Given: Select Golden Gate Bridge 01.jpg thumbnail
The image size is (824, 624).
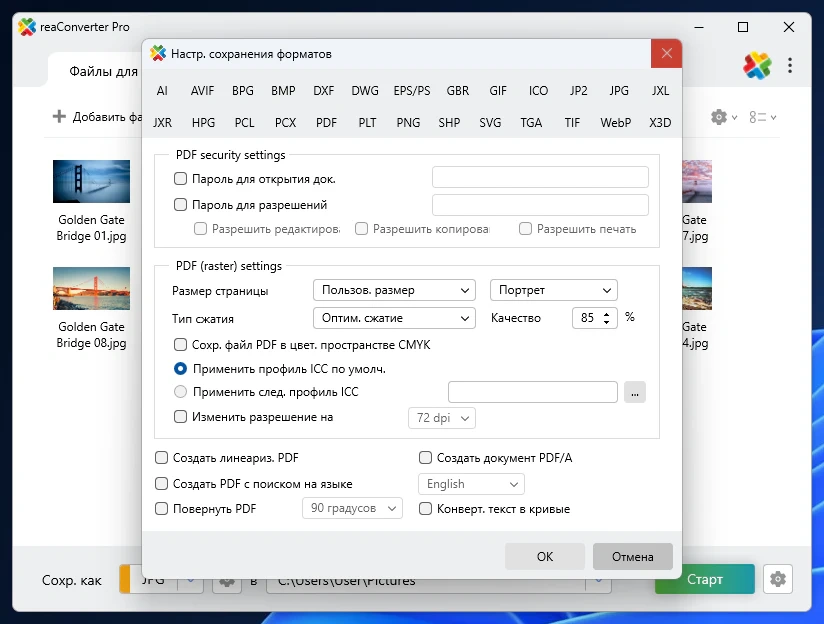Looking at the screenshot, I should pos(91,181).
